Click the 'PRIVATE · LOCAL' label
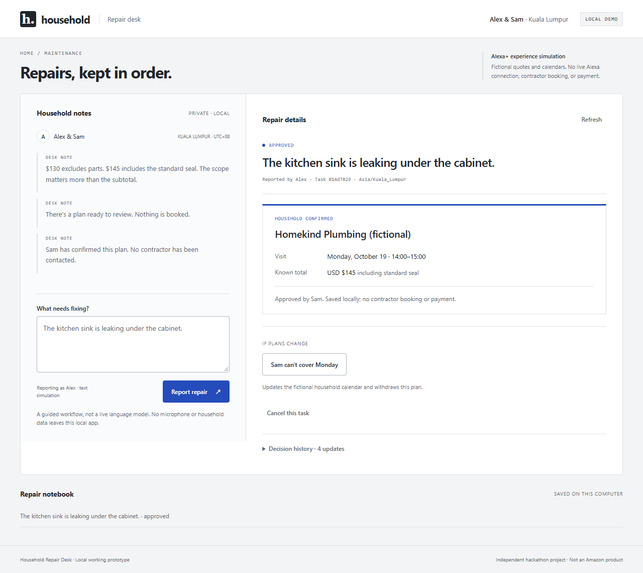 209,113
